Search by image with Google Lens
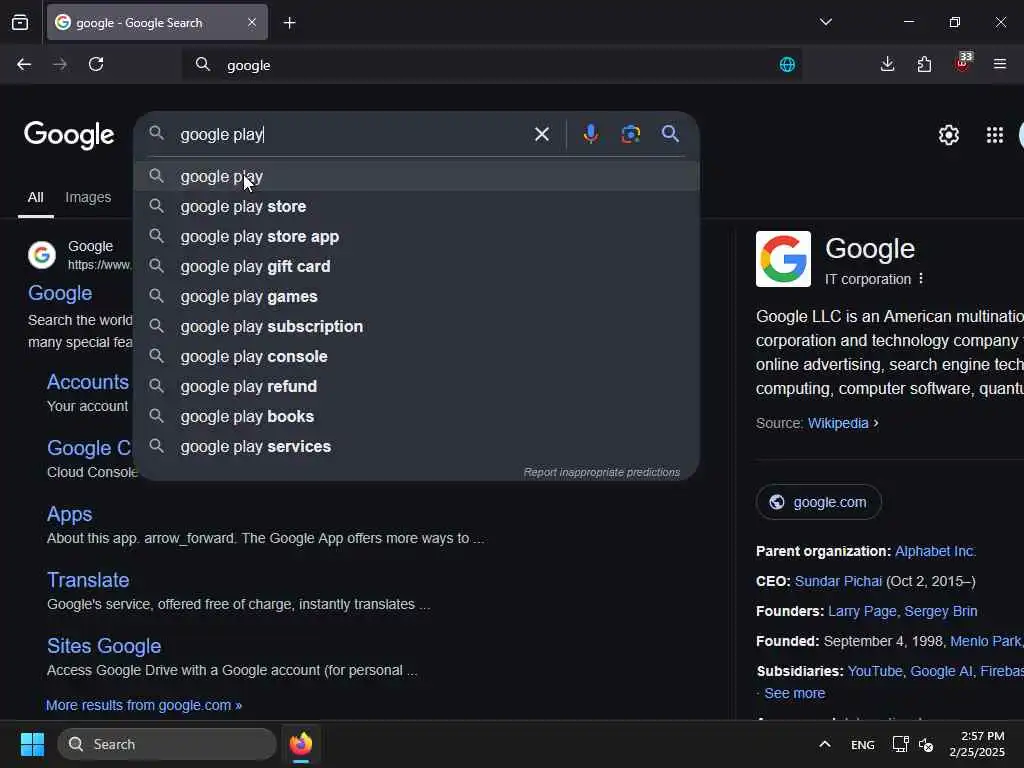 (630, 134)
